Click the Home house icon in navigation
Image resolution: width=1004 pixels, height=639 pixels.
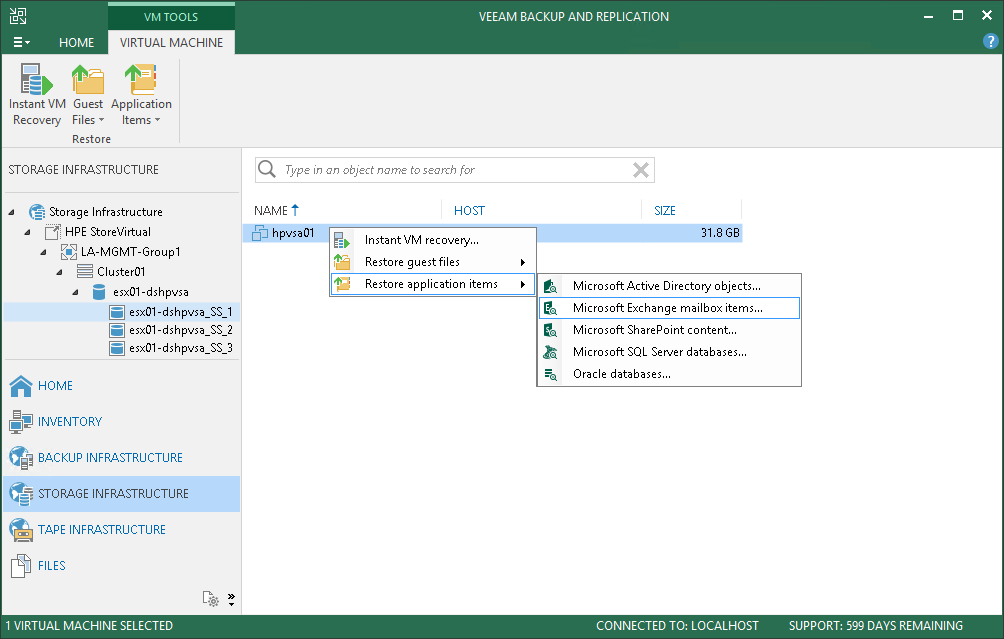click(x=21, y=385)
